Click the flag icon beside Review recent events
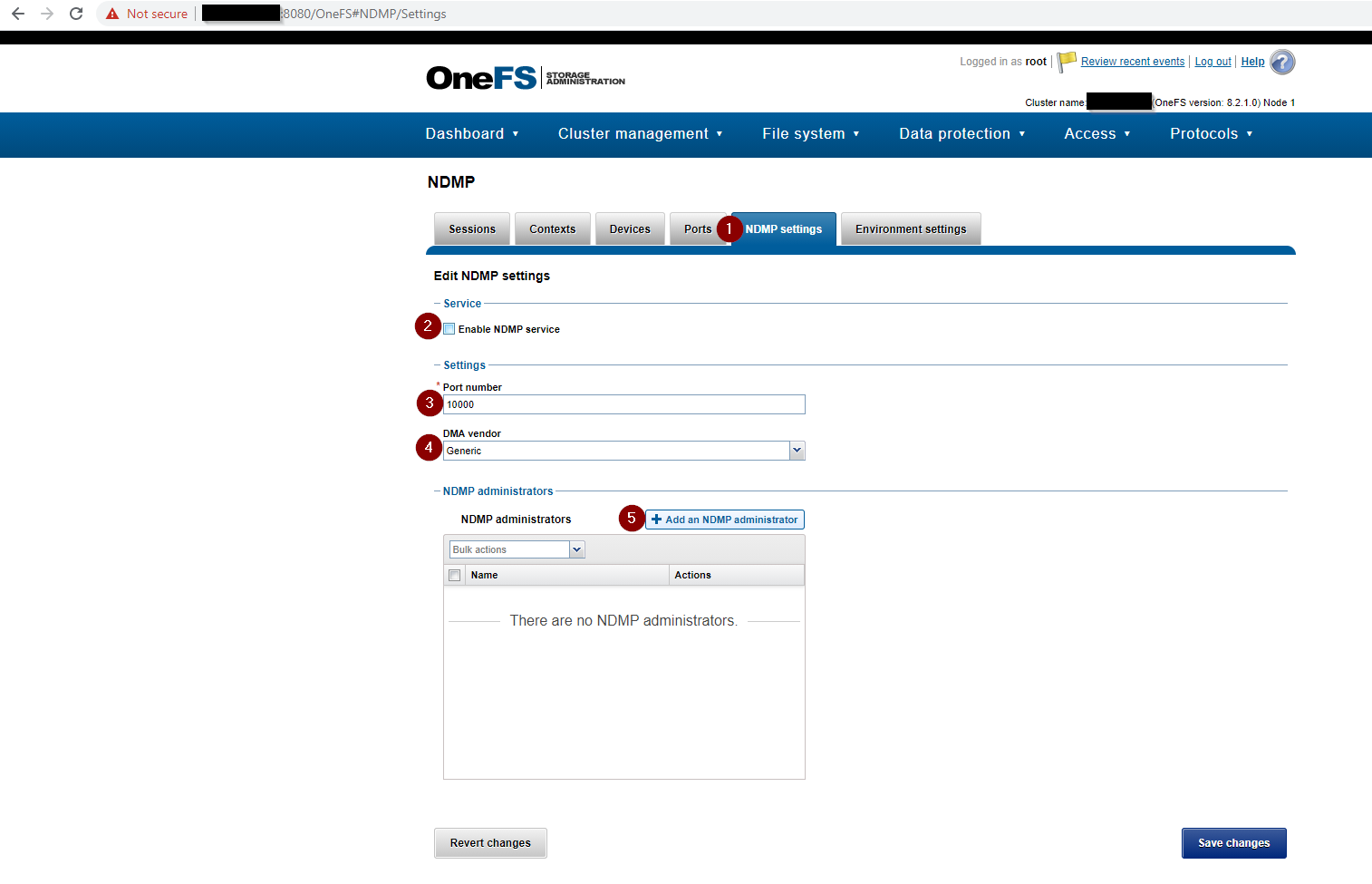 point(1066,61)
